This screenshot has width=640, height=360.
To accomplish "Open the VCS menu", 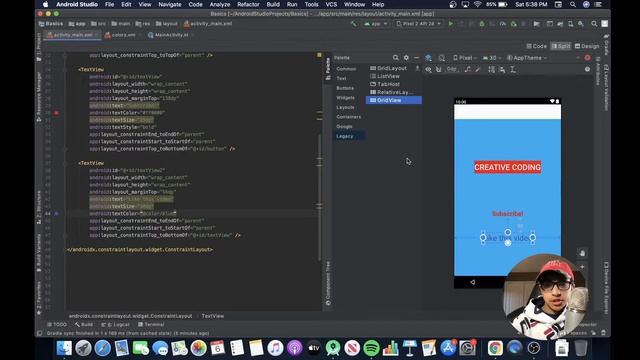I will pos(331,4).
